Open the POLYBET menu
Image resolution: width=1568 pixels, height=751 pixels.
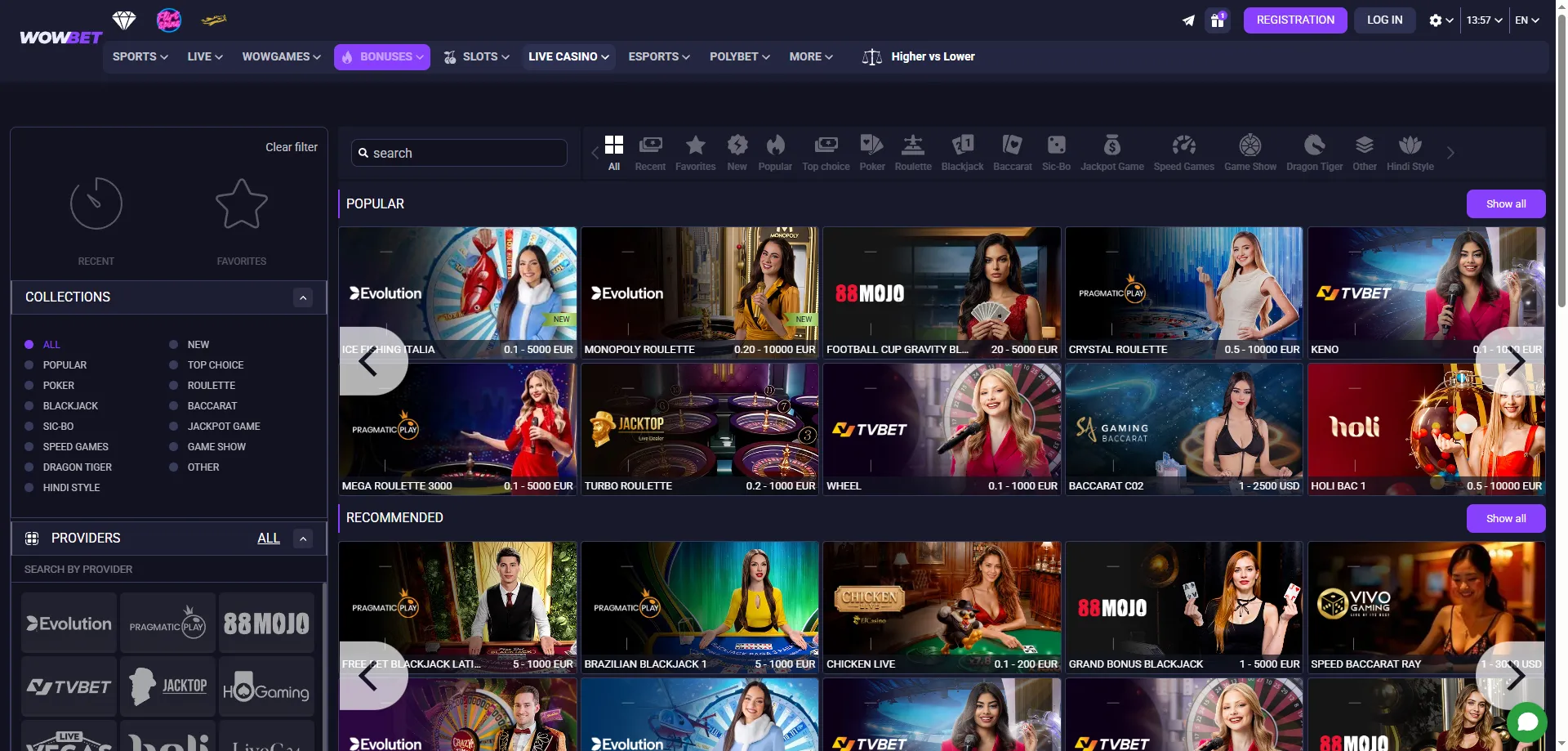[x=739, y=56]
